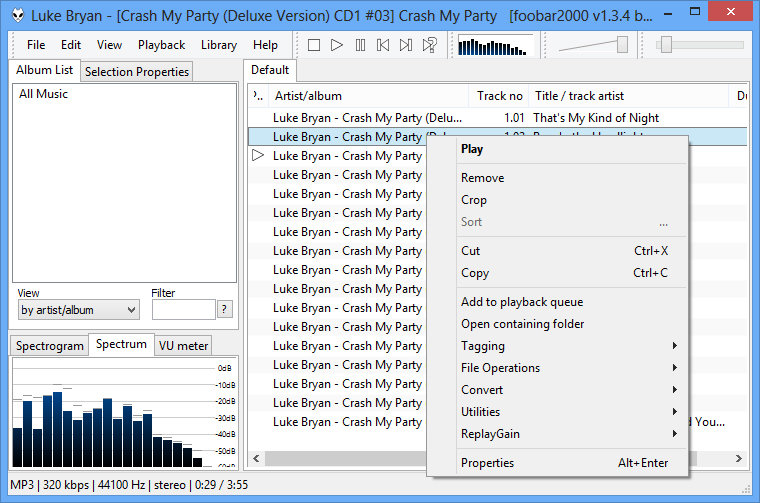Image resolution: width=760 pixels, height=503 pixels.
Task: Open the Playback menu
Action: click(161, 45)
